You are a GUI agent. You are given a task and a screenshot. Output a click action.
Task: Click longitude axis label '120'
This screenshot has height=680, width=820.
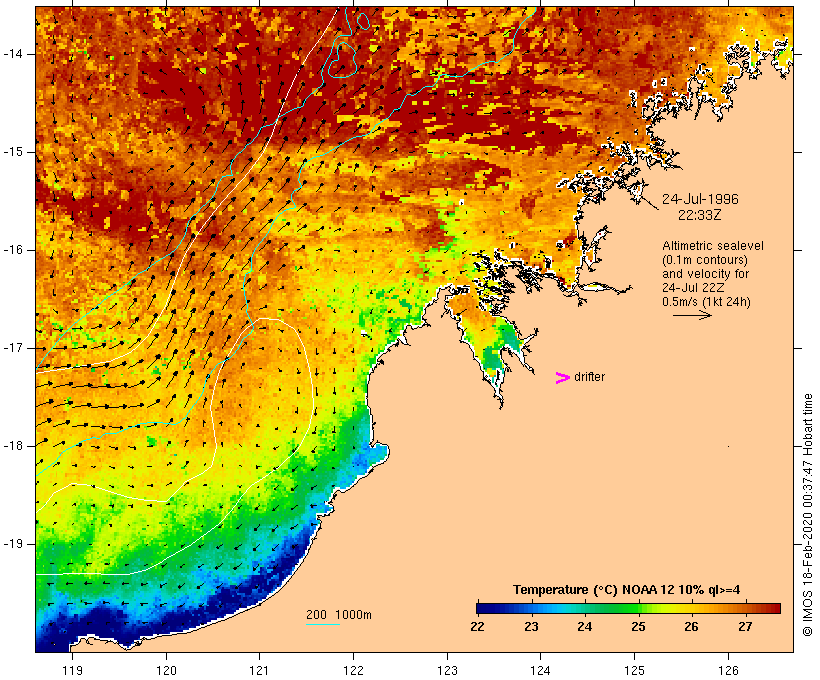166,670
